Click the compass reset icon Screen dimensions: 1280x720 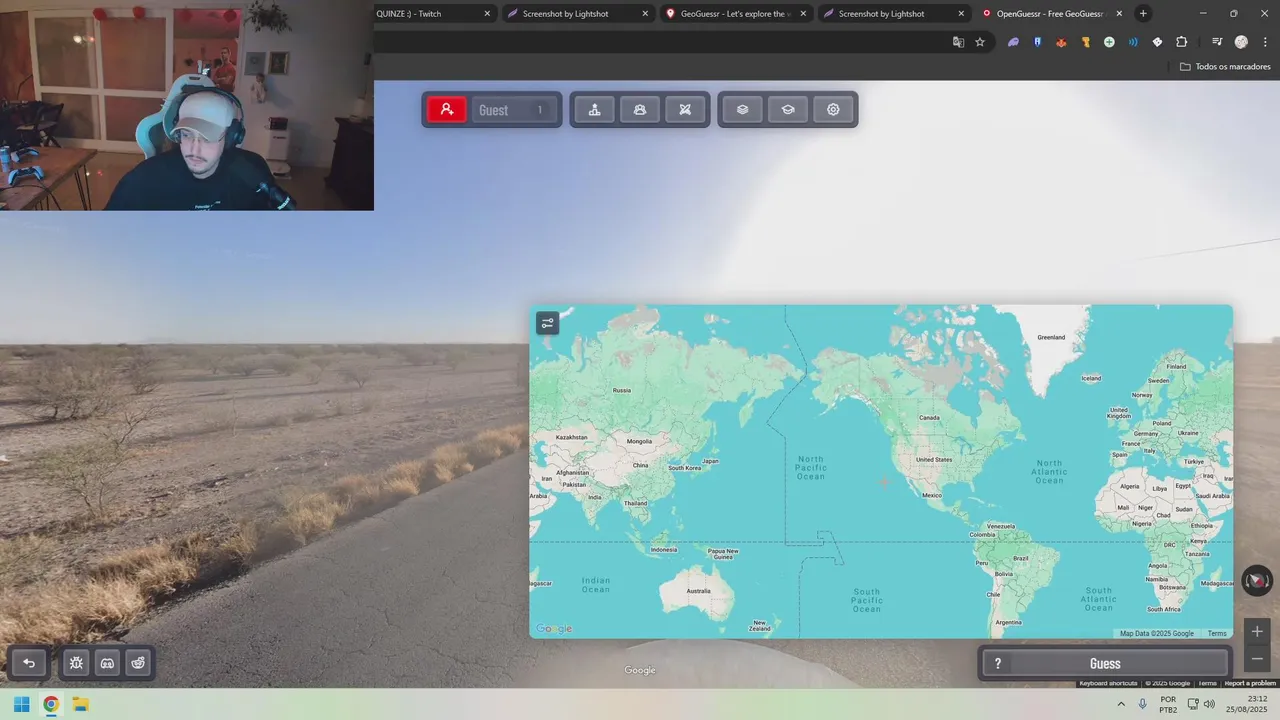coord(1257,580)
